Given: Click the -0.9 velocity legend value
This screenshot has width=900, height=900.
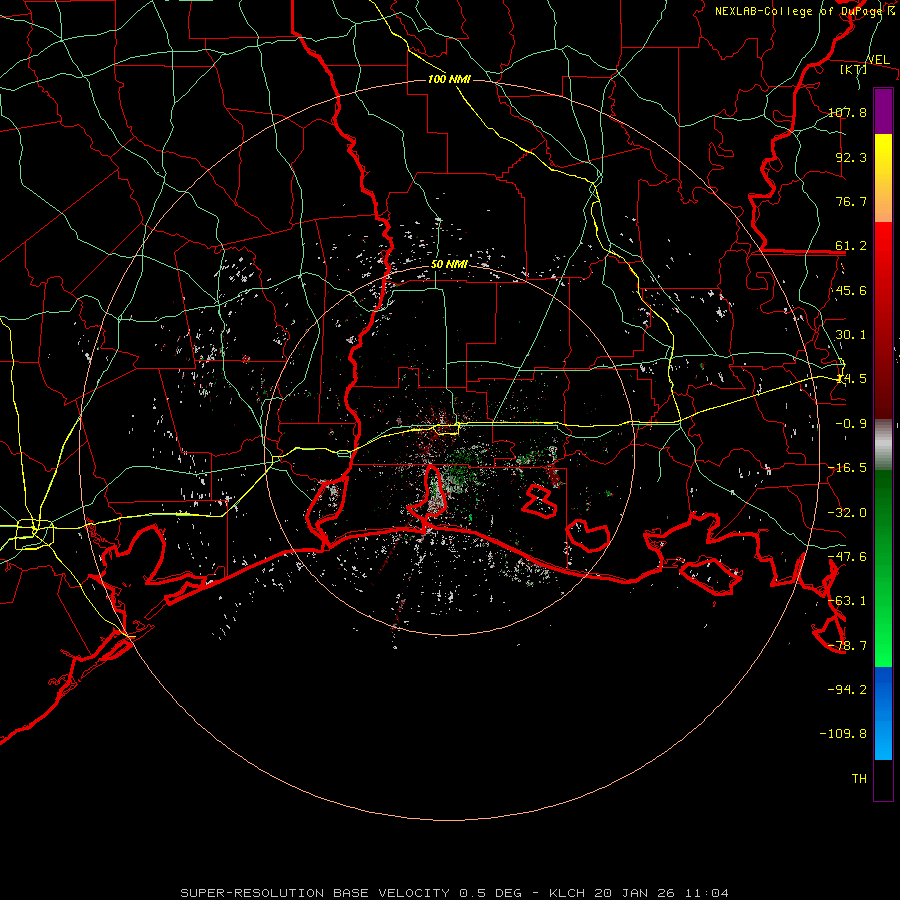Looking at the screenshot, I should click(851, 424).
